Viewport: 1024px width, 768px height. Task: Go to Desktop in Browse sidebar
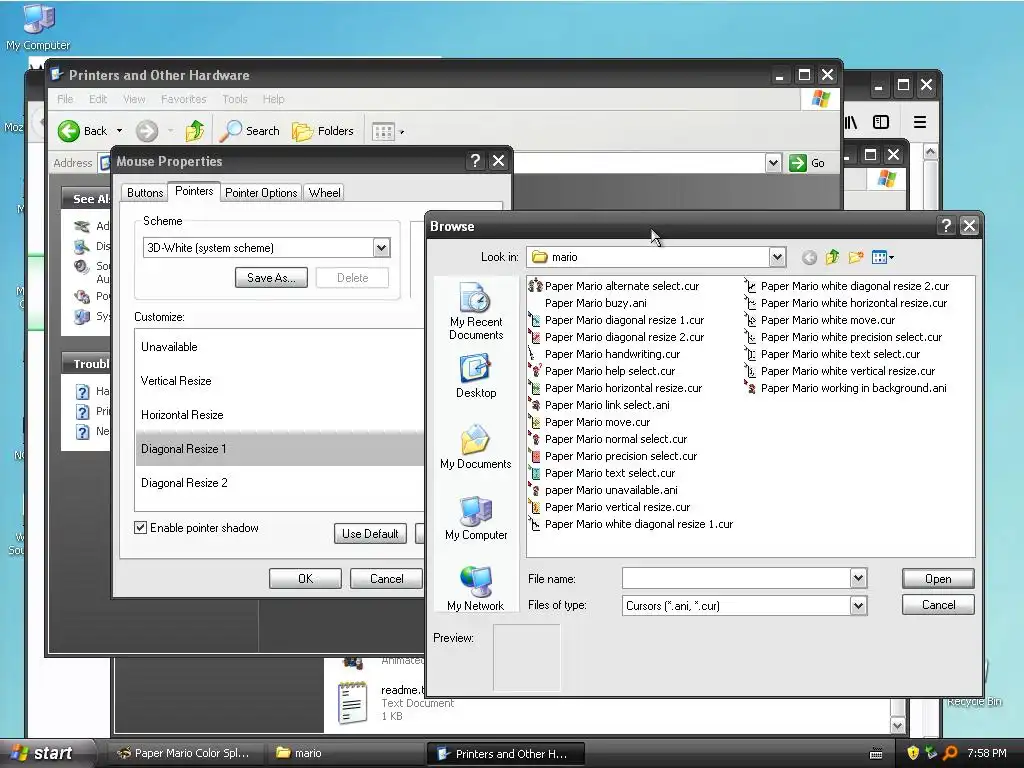[x=475, y=376]
